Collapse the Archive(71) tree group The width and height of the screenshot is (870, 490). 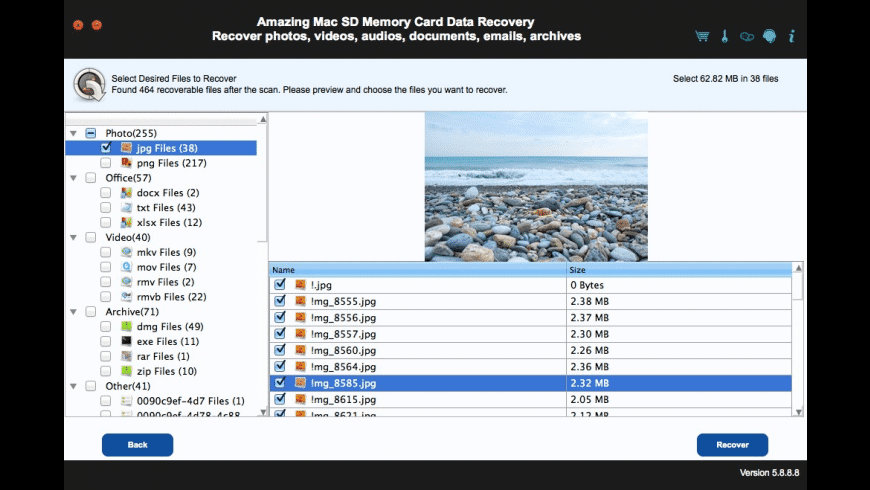click(x=73, y=312)
